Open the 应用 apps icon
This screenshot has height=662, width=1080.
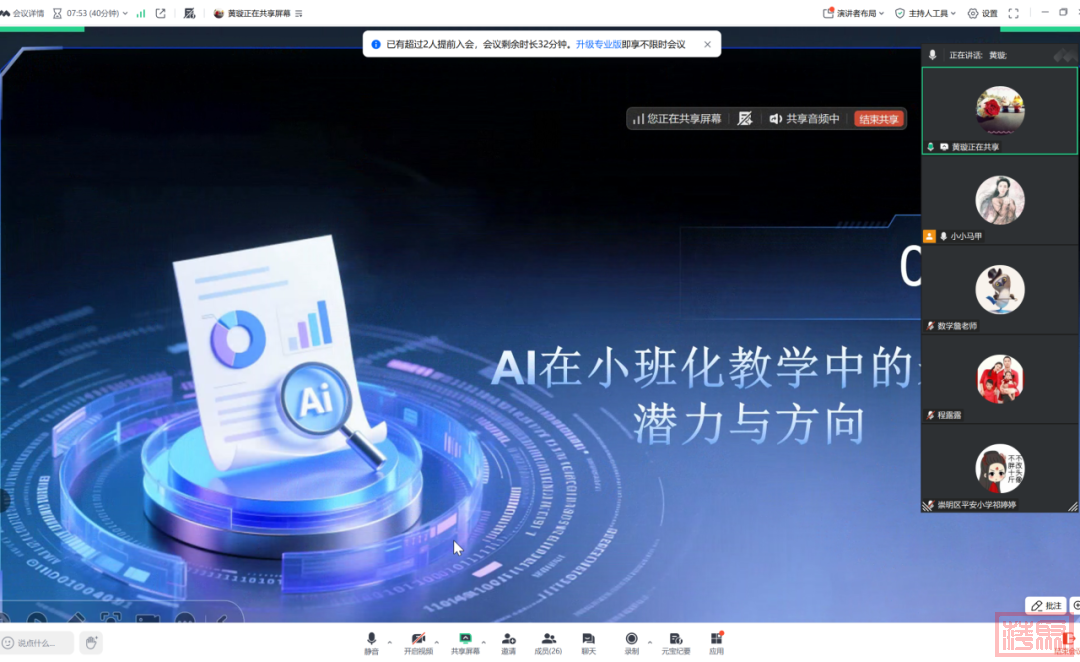(x=716, y=641)
